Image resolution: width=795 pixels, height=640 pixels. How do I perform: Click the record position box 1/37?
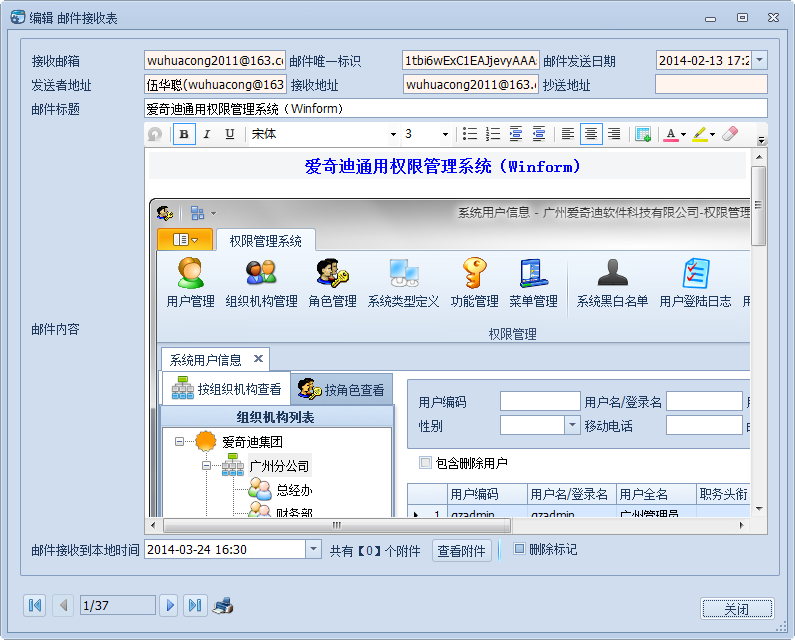(118, 605)
